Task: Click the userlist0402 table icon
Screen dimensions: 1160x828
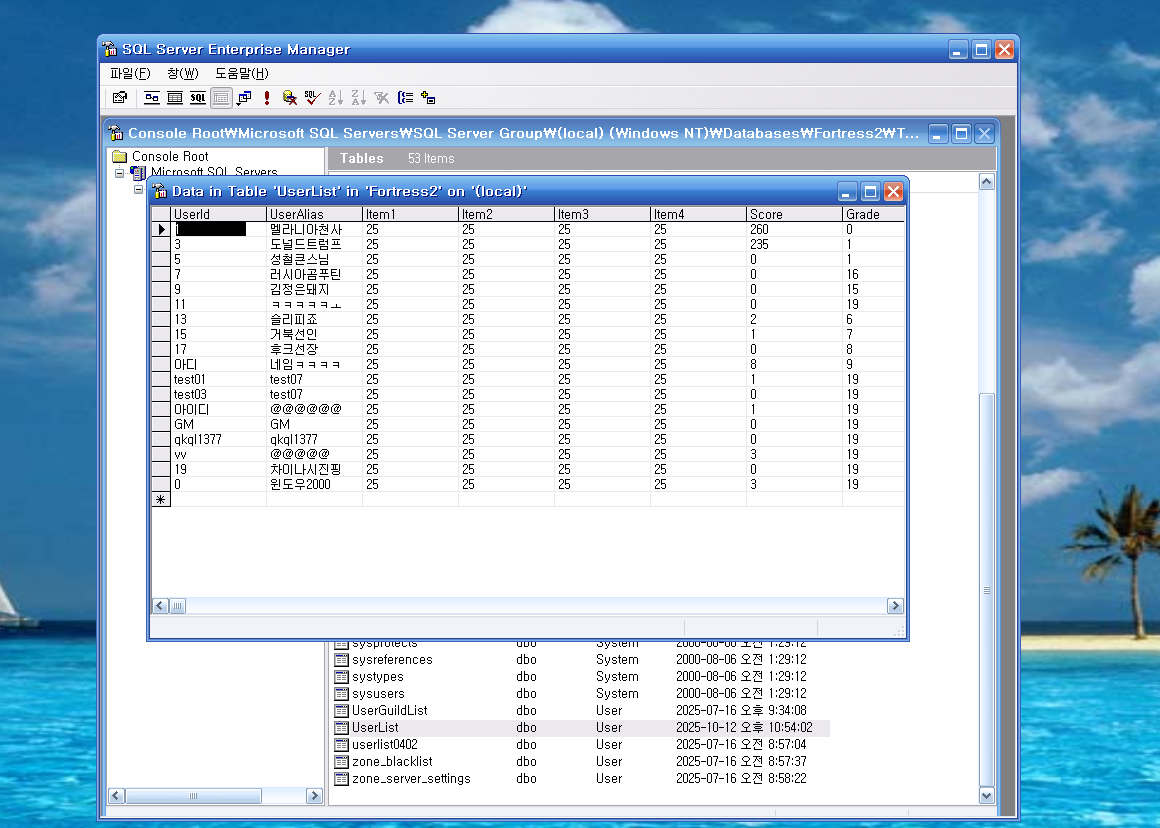Action: click(341, 744)
